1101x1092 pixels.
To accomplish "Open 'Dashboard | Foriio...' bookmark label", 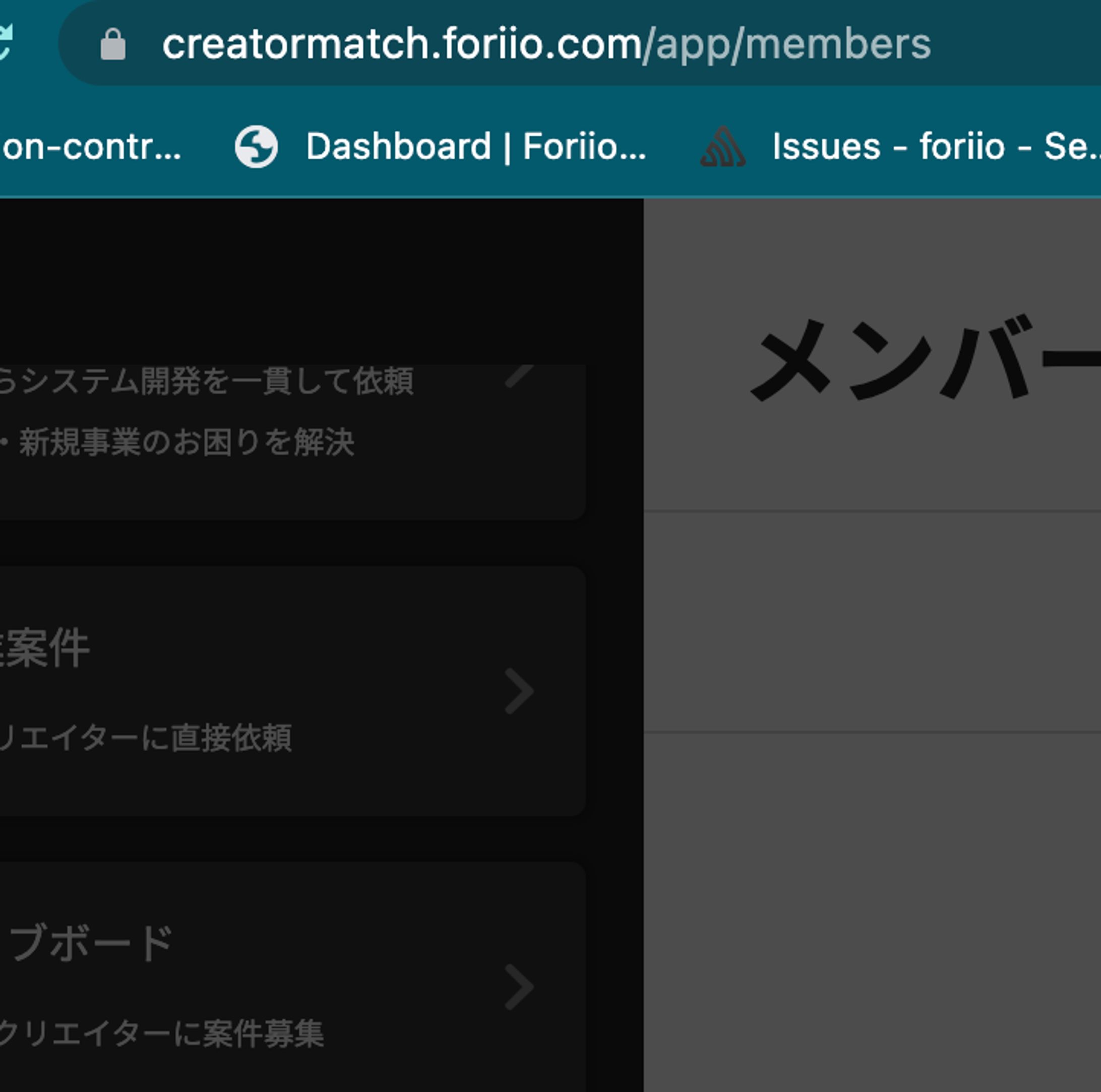I will tap(476, 147).
